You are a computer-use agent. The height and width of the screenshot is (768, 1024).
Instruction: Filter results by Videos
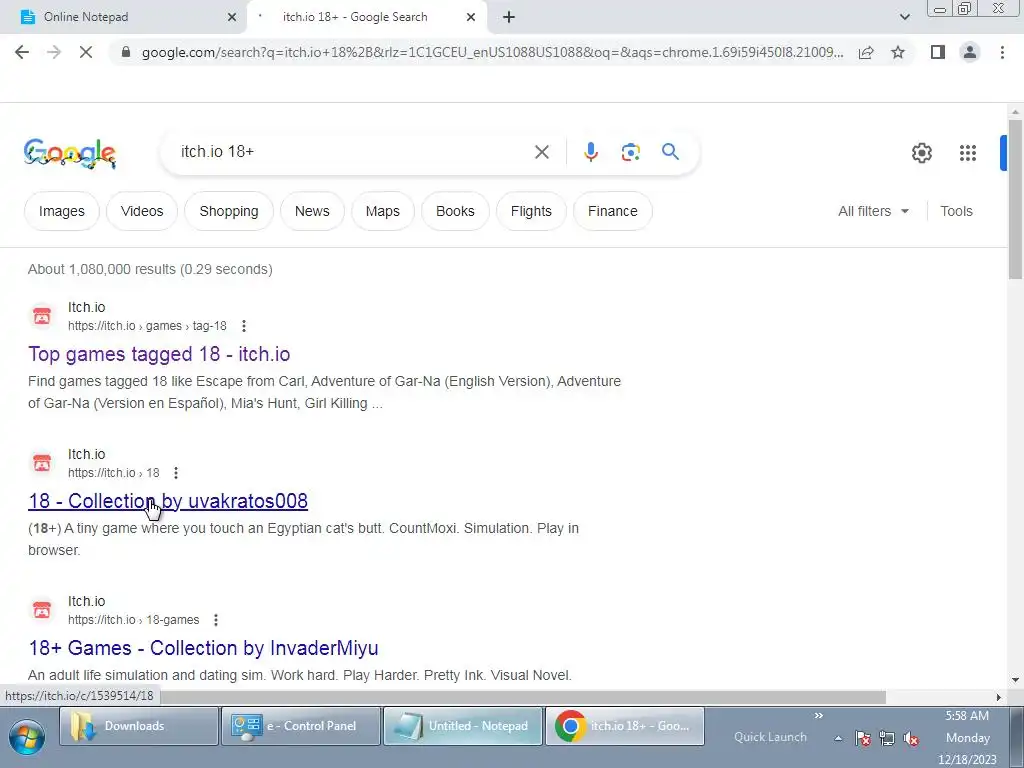pyautogui.click(x=142, y=211)
